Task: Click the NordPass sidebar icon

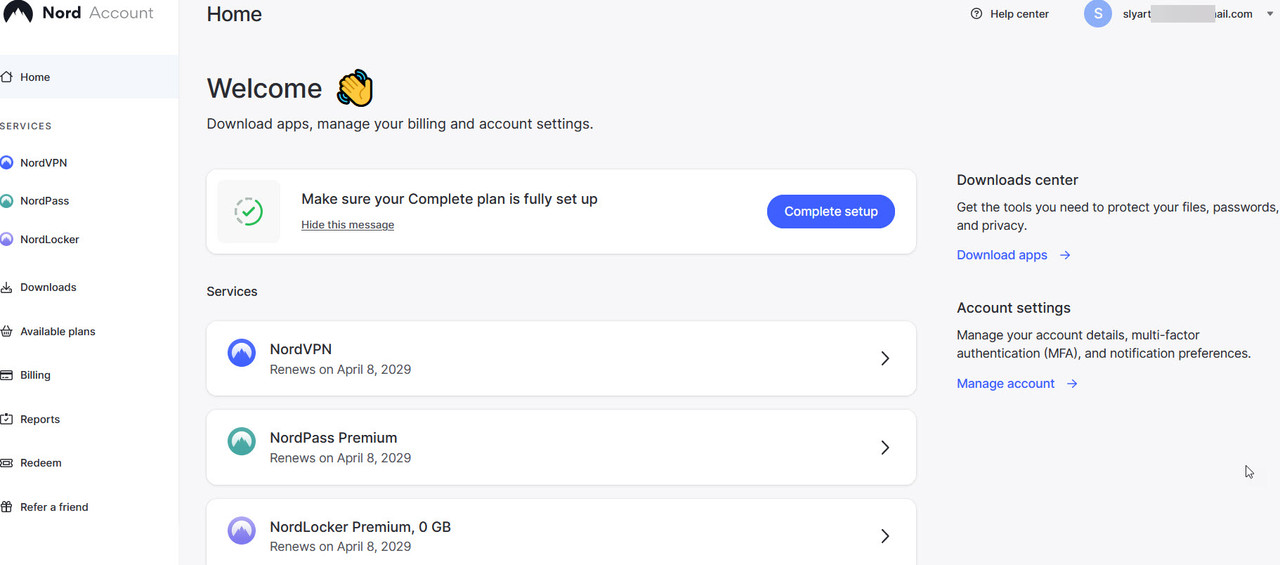Action: tap(6, 201)
